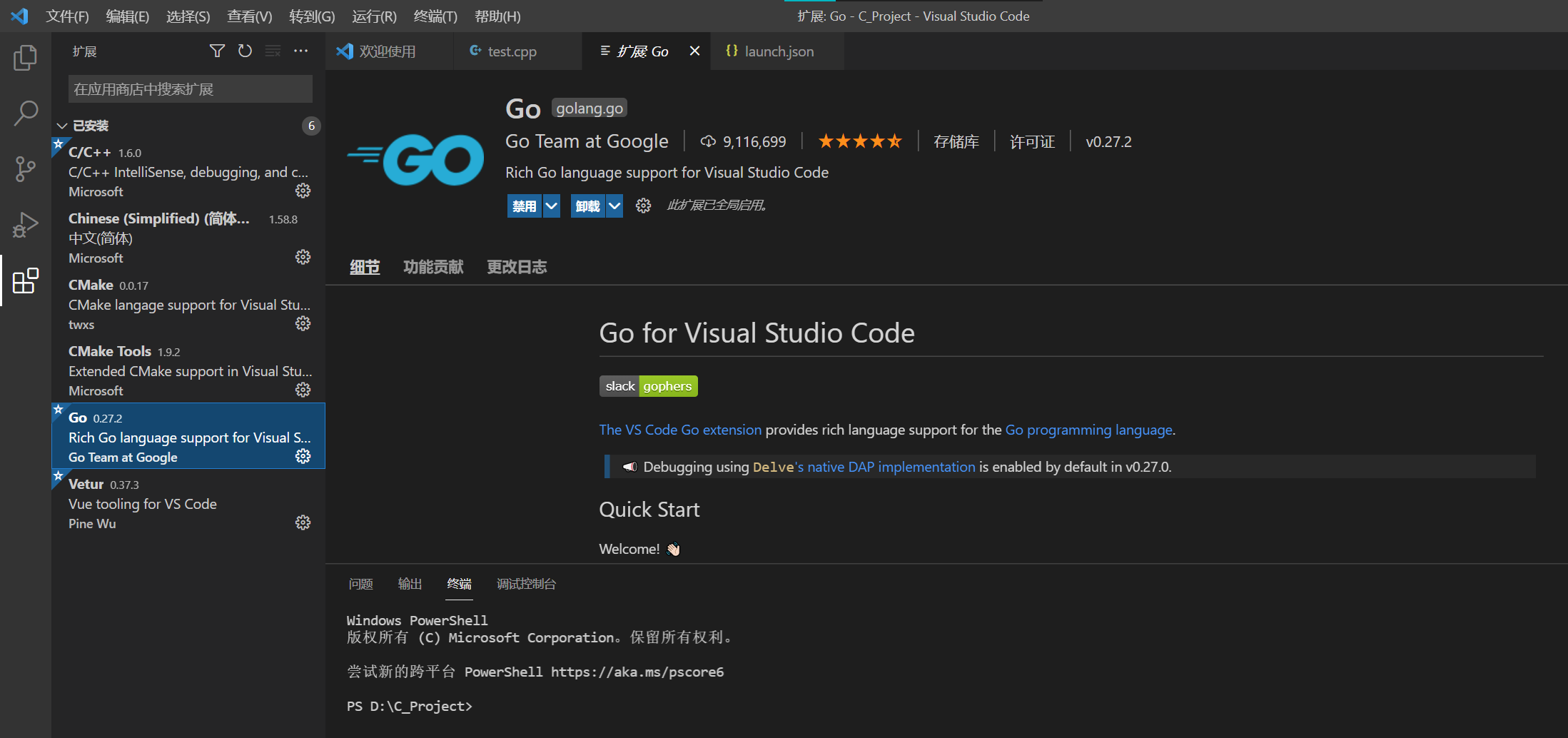The height and width of the screenshot is (738, 1568).
Task: Click the installed extensions count badge 6
Action: click(311, 126)
